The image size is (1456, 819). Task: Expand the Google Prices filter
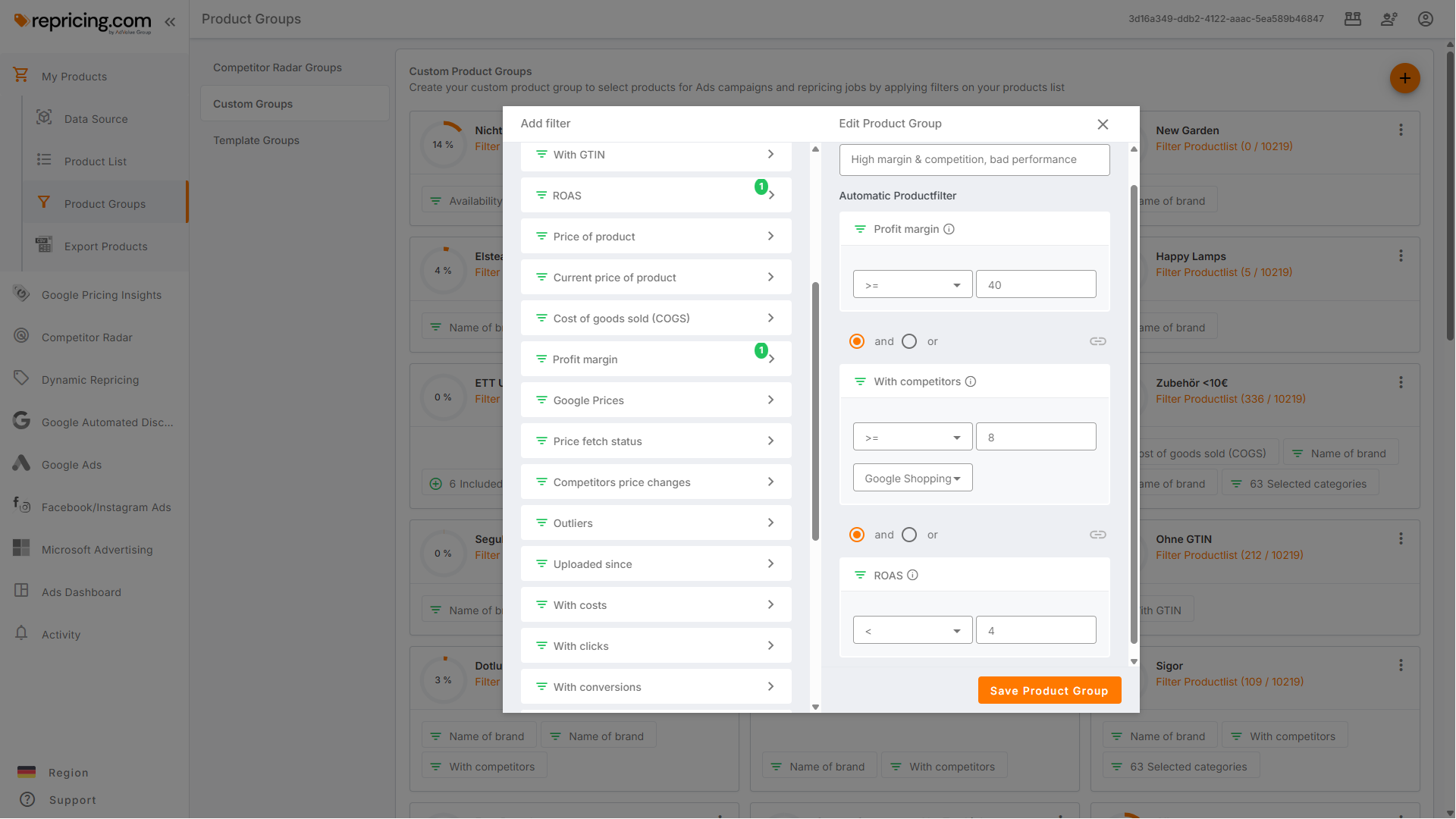point(656,400)
